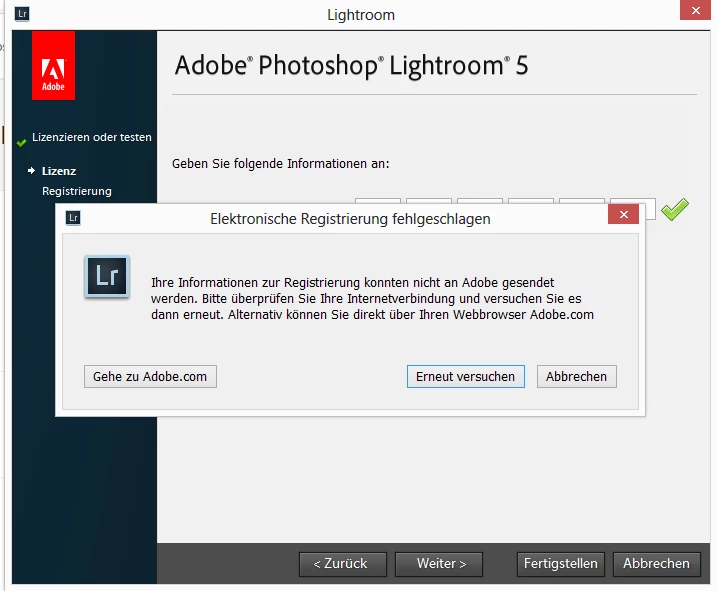The width and height of the screenshot is (717, 591).
Task: Click the Lightroom window title text
Action: pyautogui.click(x=361, y=15)
